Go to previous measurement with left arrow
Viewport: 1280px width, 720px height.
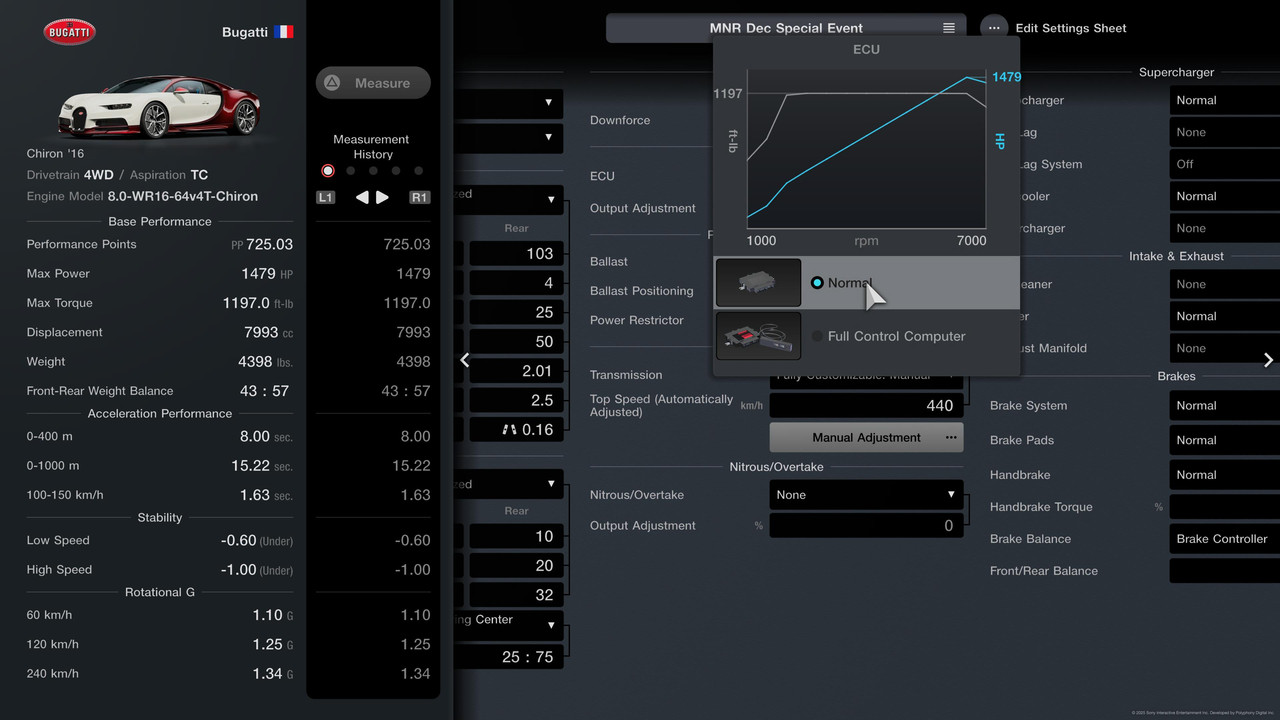(362, 197)
